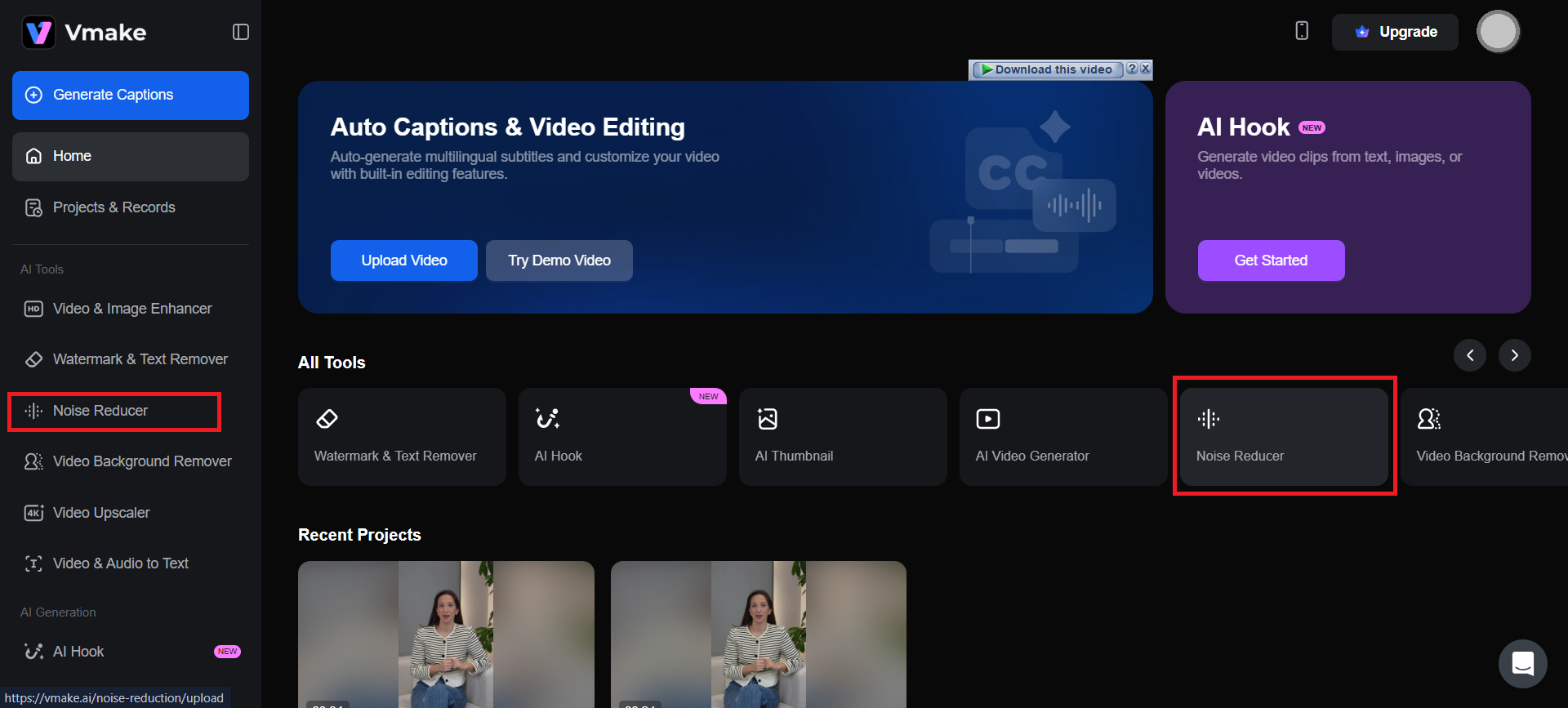Select Projects & Records in sidebar
This screenshot has width=1568, height=708.
point(114,207)
